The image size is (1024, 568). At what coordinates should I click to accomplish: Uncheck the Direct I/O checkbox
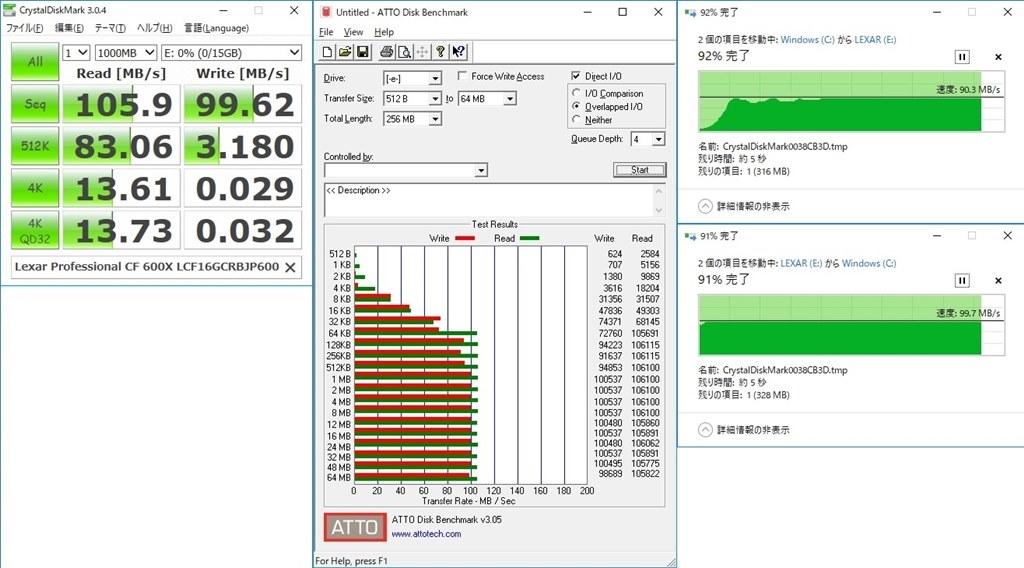pos(576,76)
